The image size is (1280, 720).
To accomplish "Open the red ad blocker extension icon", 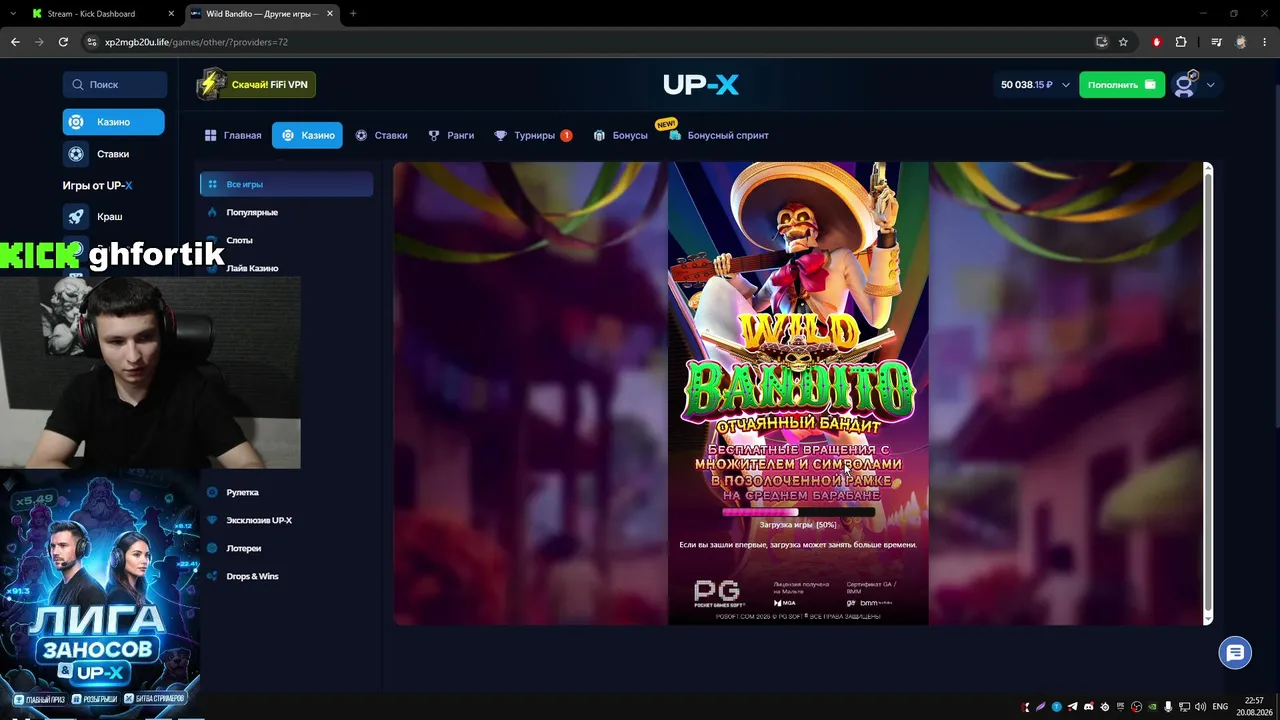I will 1157,42.
